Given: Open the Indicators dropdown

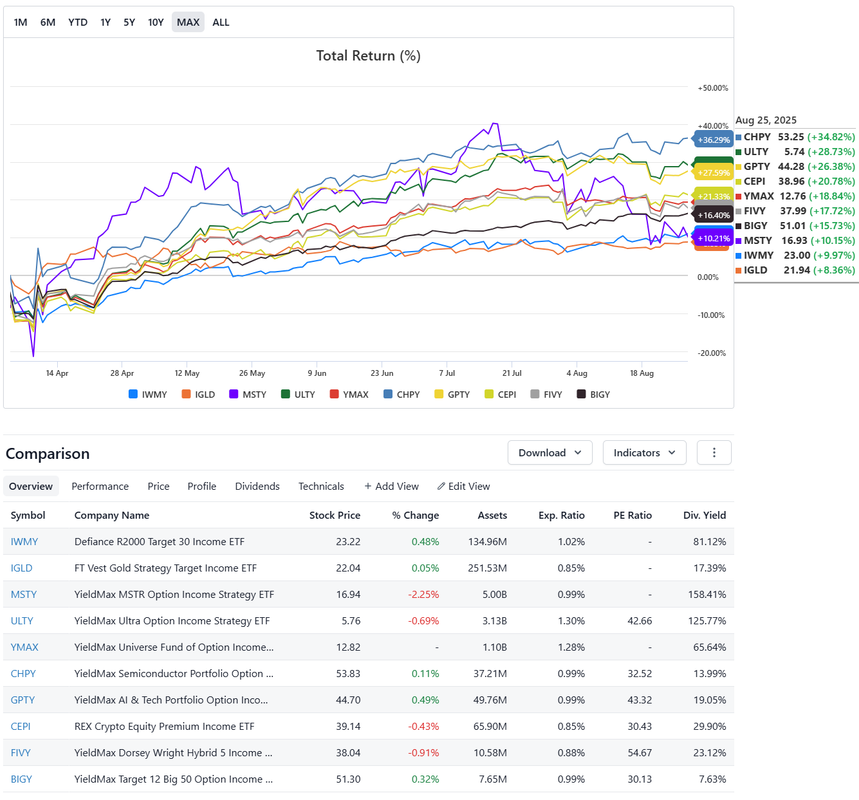Looking at the screenshot, I should coord(644,453).
